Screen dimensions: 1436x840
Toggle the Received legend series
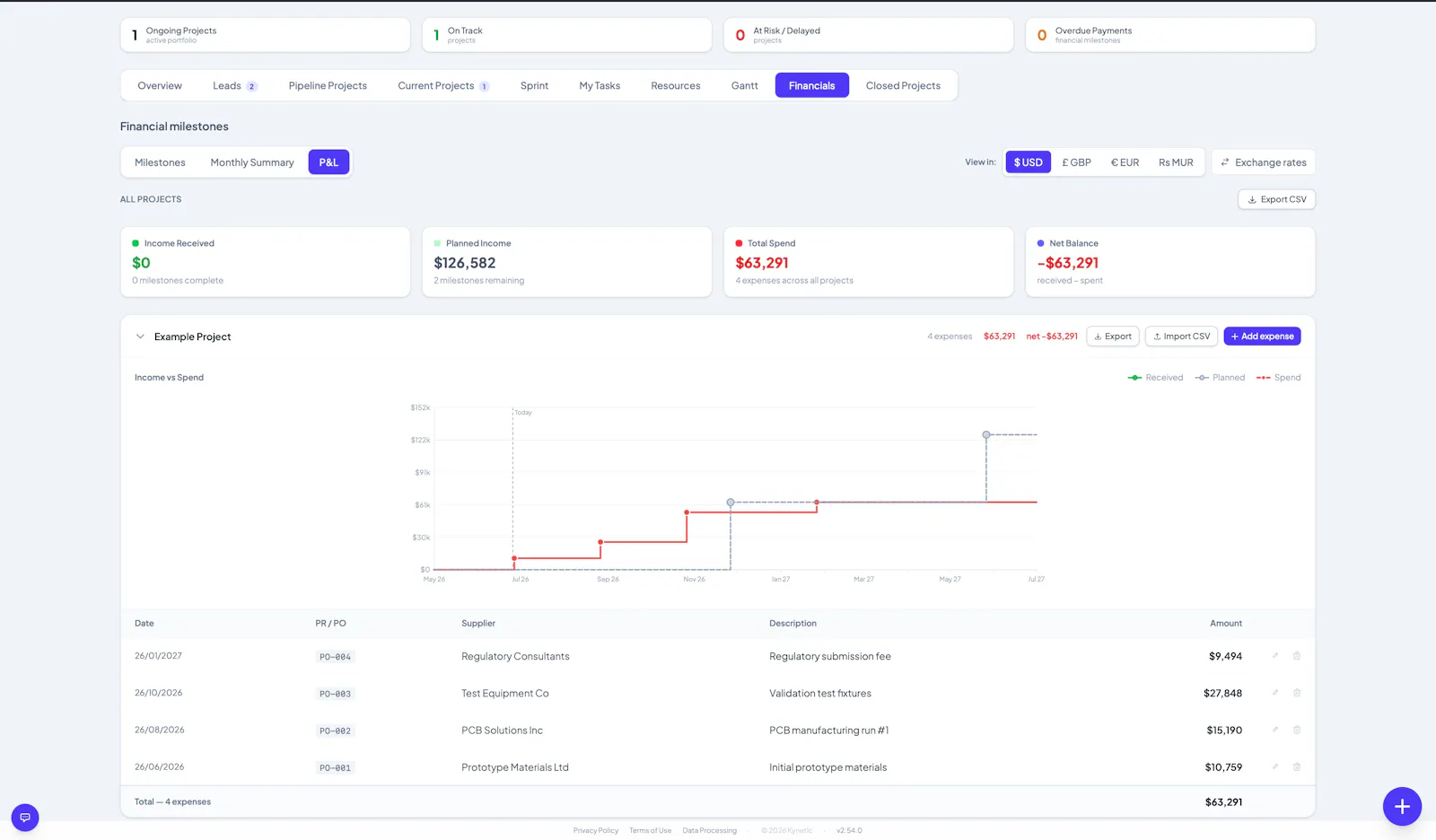(x=1155, y=378)
